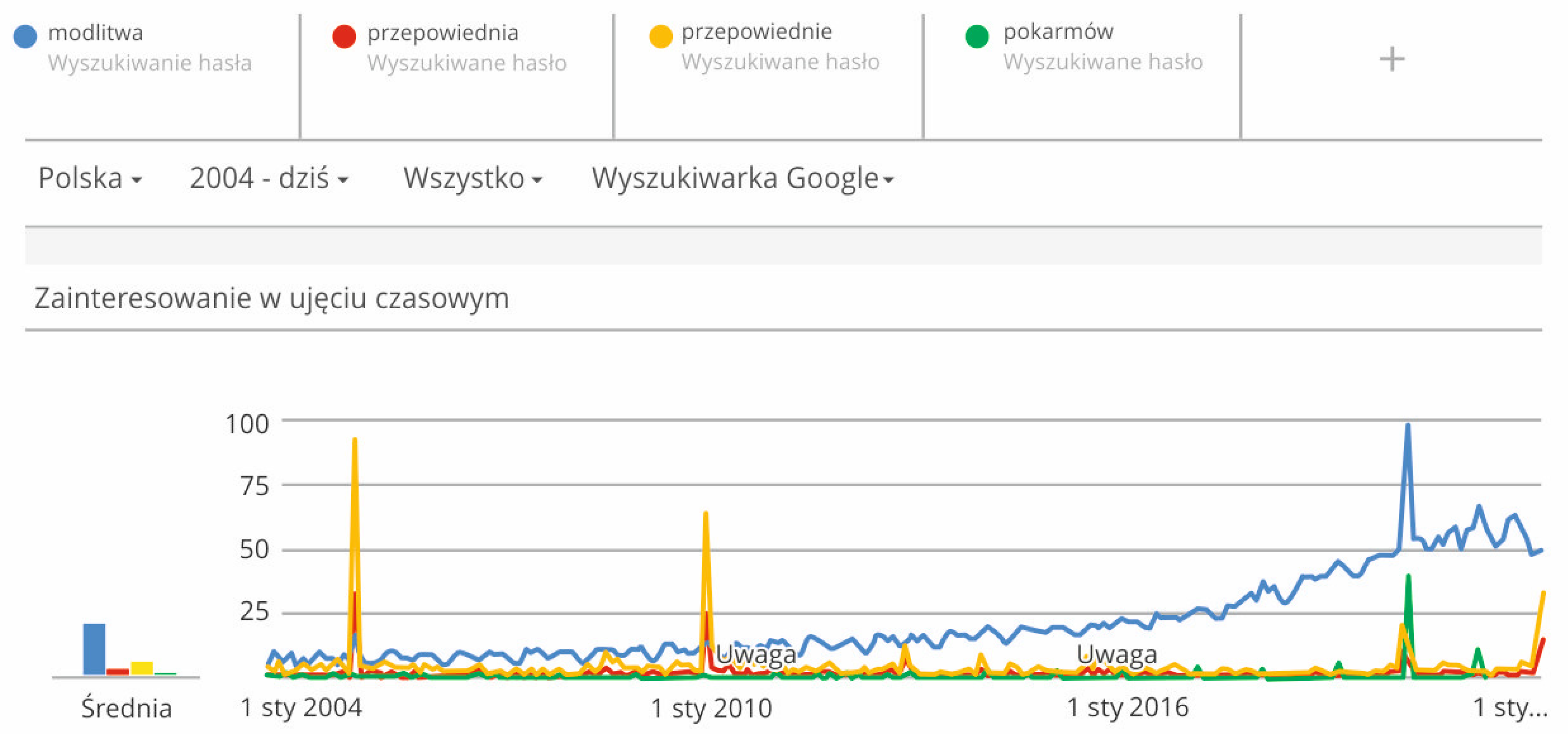1568x734 pixels.
Task: Click the przepowiednie search term box
Action: tap(756, 32)
